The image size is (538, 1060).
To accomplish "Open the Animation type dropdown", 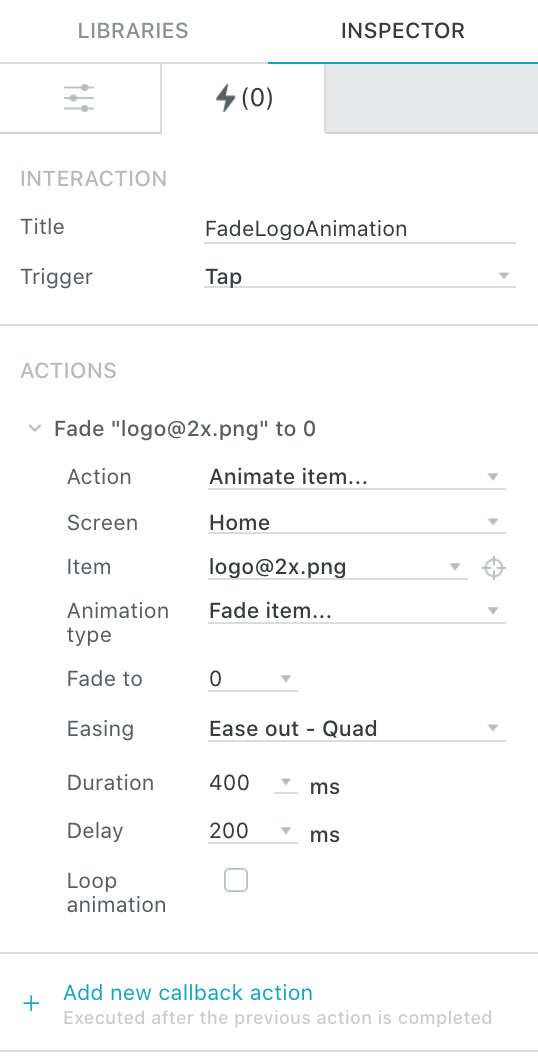I will tap(356, 611).
